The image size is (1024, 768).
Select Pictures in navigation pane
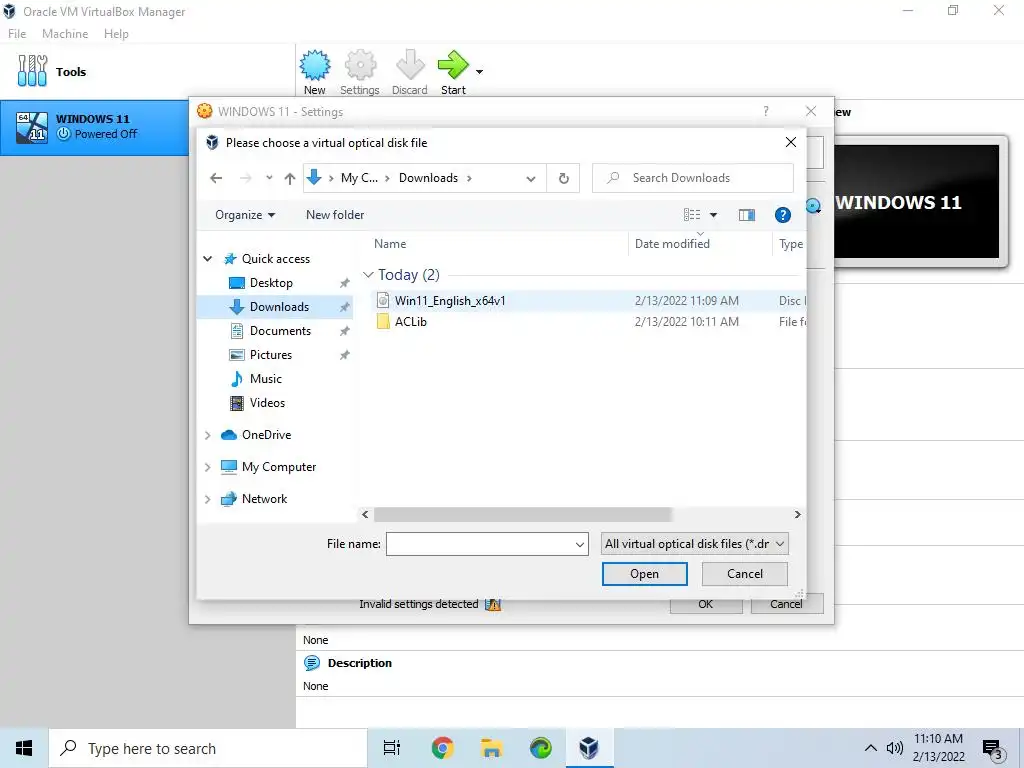point(270,355)
